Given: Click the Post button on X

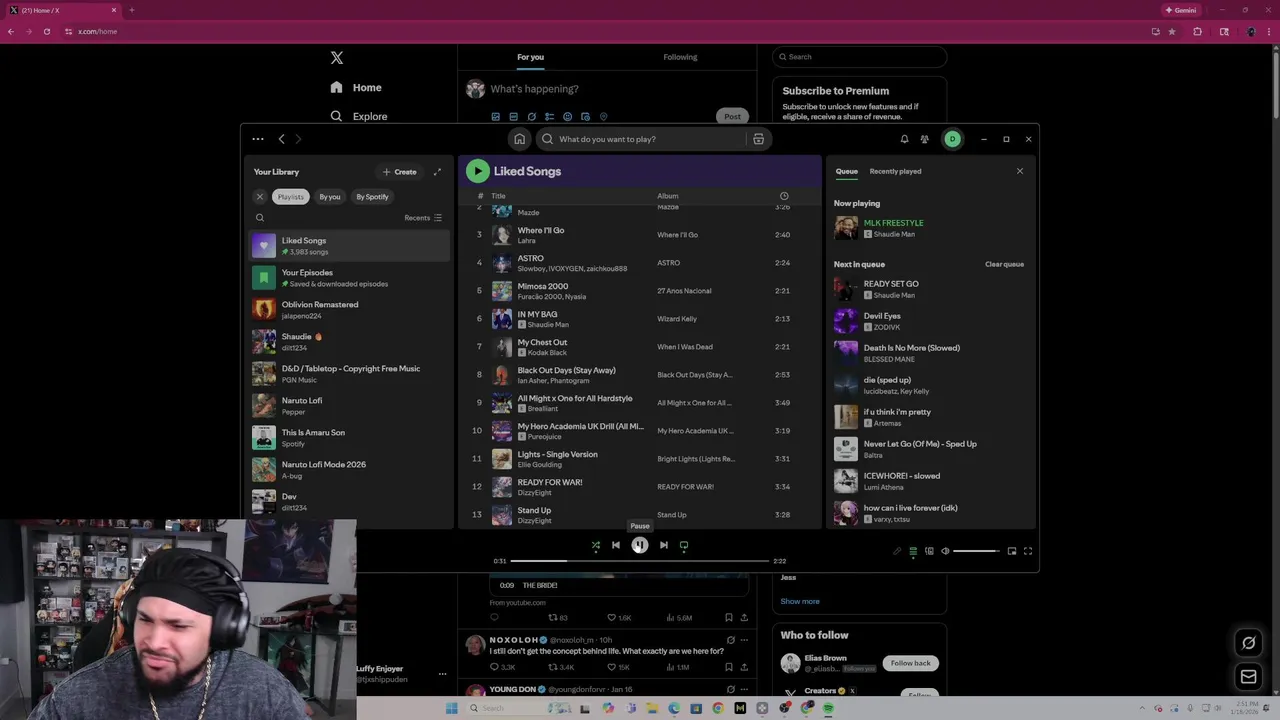Looking at the screenshot, I should tap(733, 116).
